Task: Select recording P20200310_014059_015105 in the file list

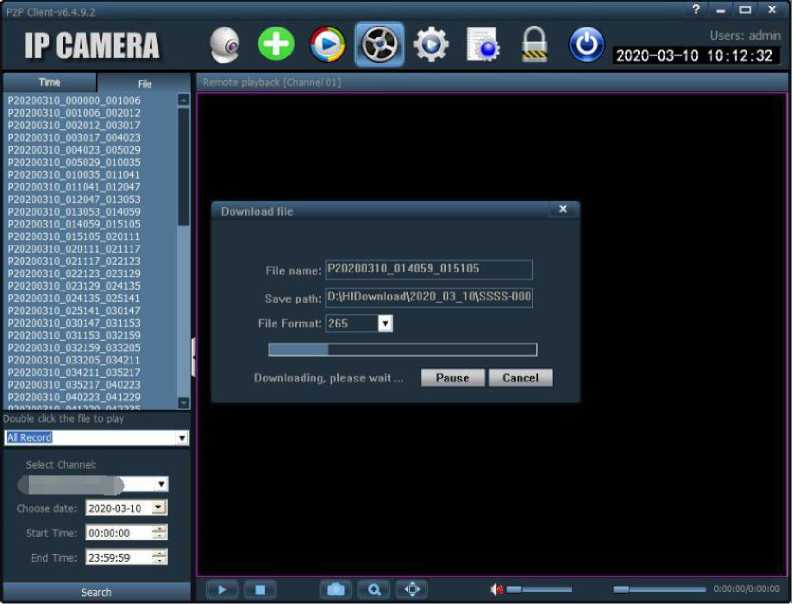Action: click(74, 224)
